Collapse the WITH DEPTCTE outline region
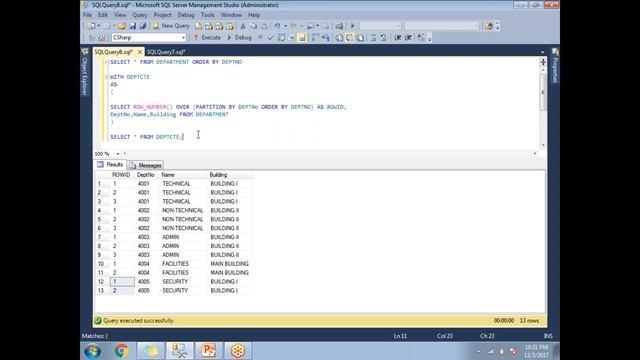This screenshot has width=640, height=360. coord(107,77)
